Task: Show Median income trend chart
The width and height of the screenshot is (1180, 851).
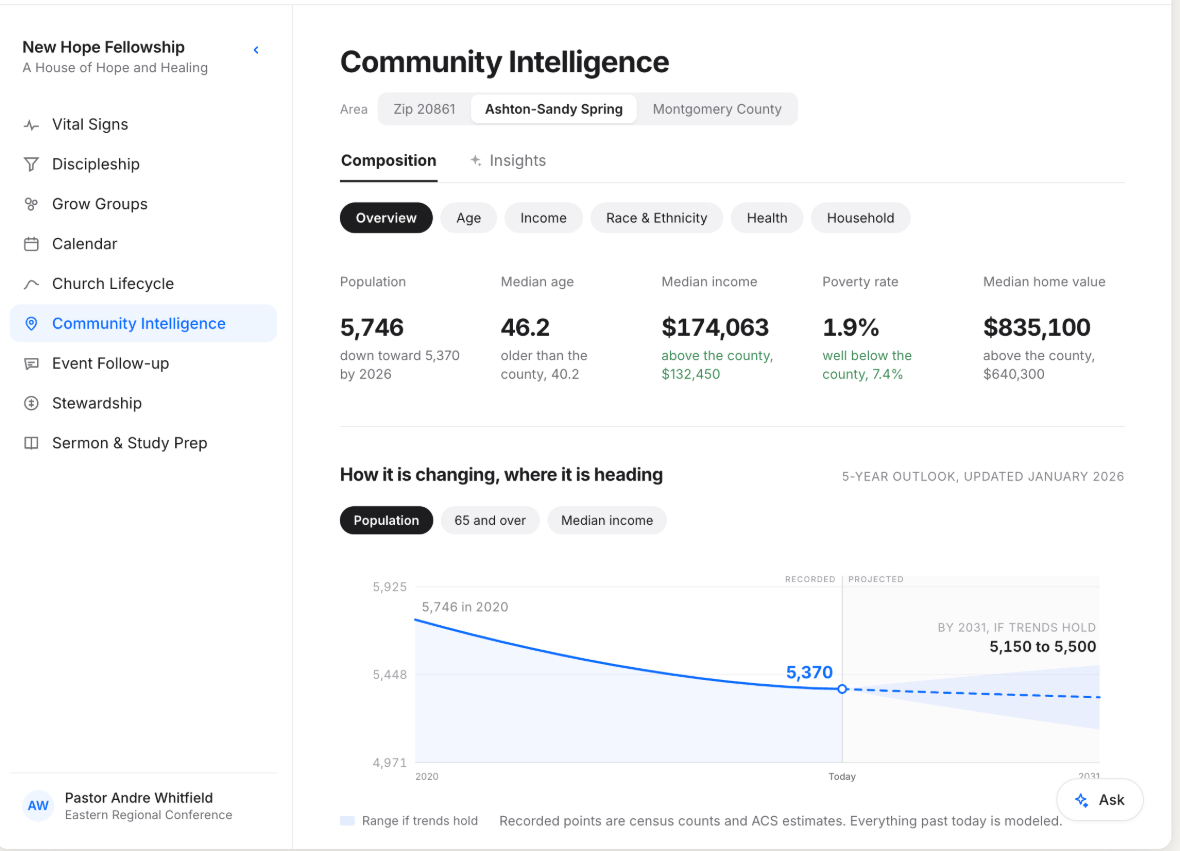Action: tap(607, 521)
